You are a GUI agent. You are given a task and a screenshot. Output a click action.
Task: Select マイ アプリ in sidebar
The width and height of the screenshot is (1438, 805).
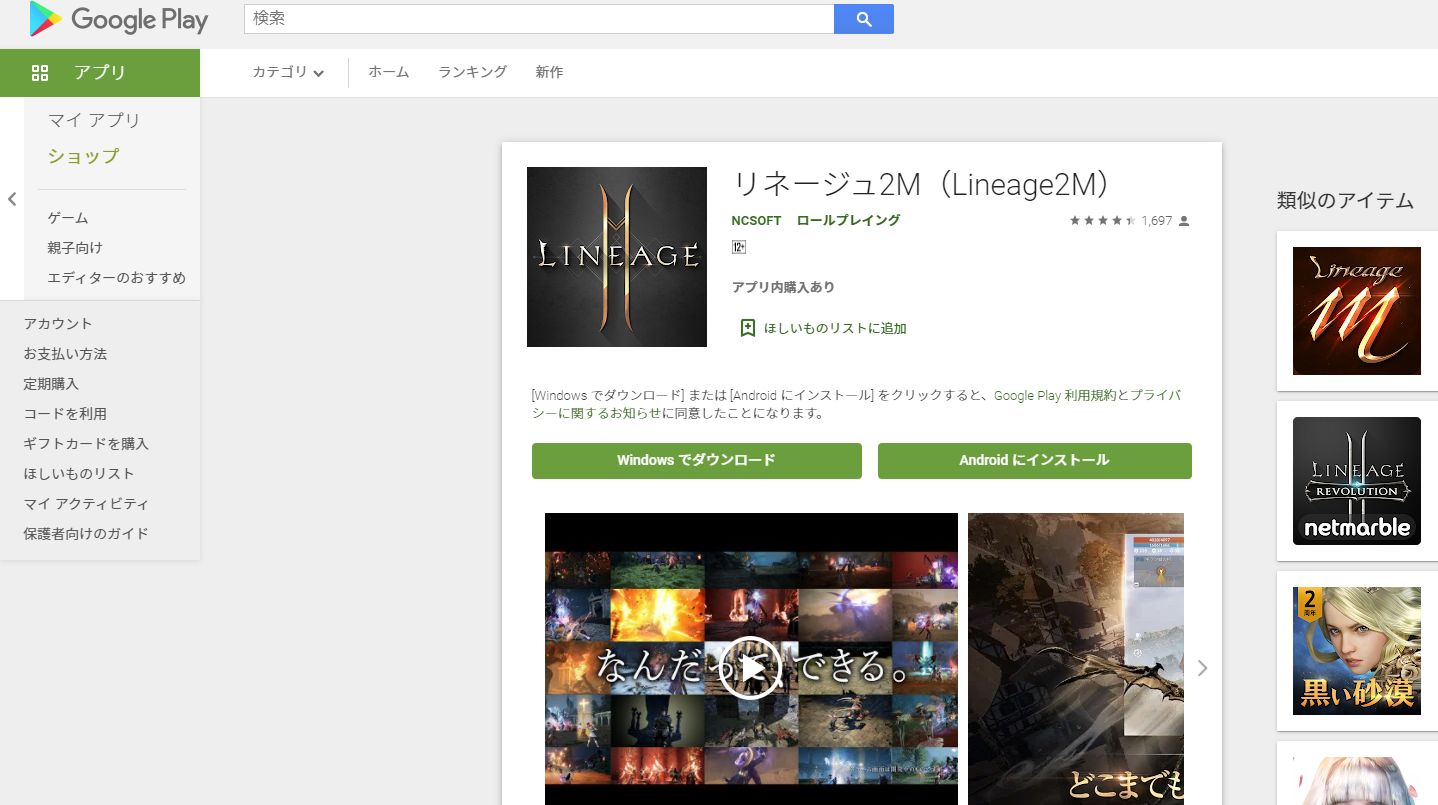(x=95, y=120)
